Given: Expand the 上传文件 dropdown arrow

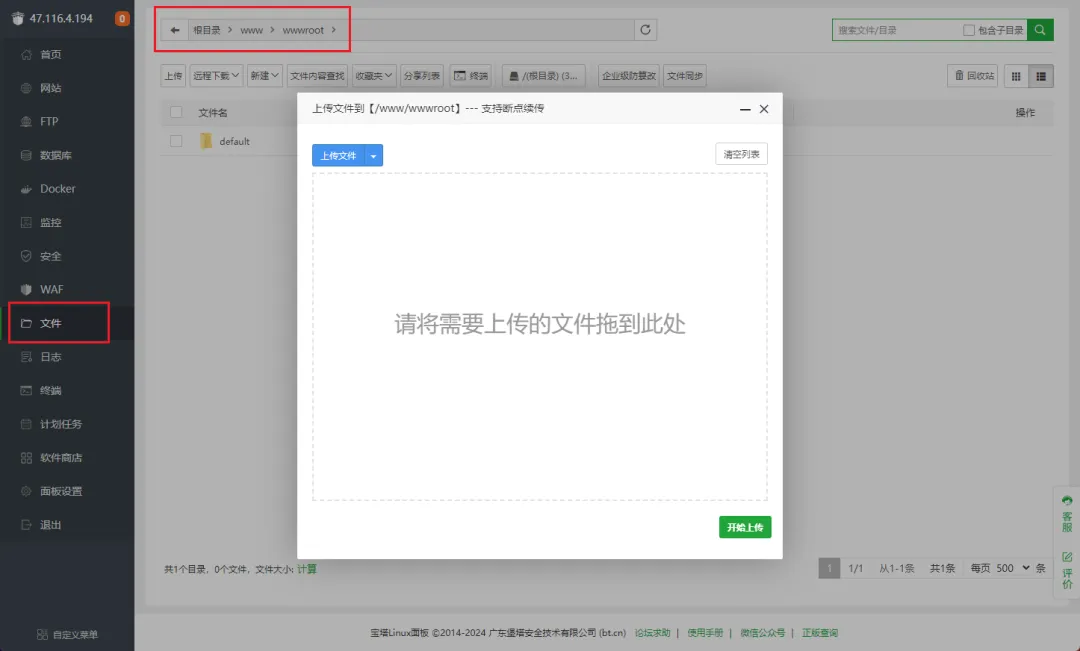Looking at the screenshot, I should pos(373,156).
